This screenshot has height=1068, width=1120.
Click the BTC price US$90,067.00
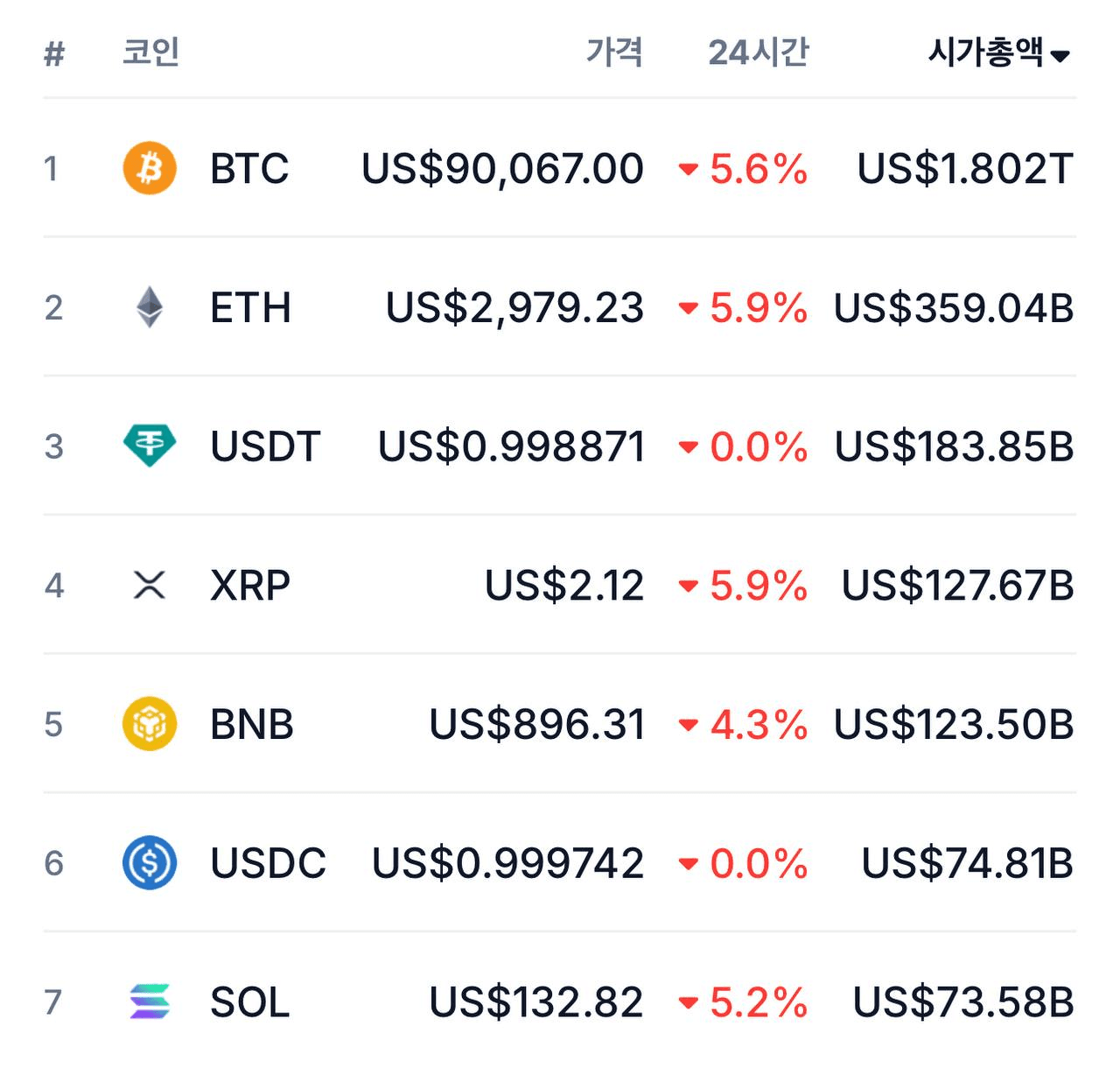pyautogui.click(x=502, y=168)
